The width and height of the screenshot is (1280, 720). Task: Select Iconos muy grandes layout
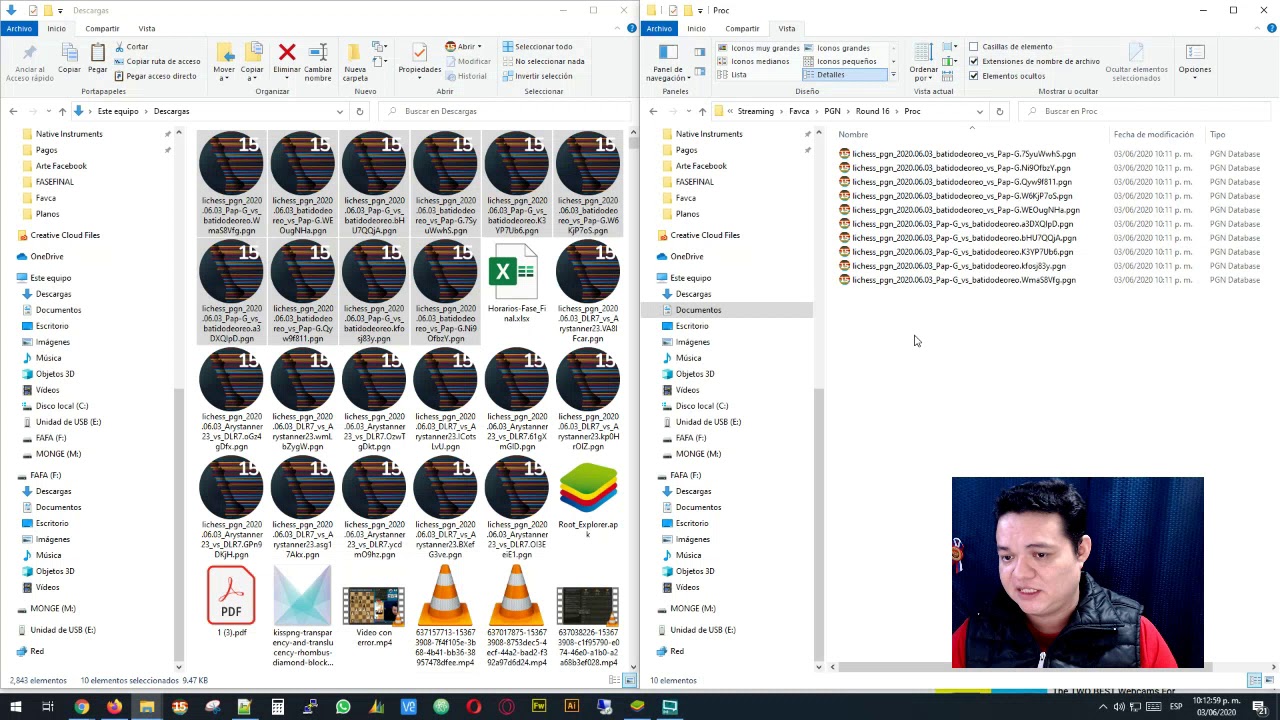click(x=758, y=48)
